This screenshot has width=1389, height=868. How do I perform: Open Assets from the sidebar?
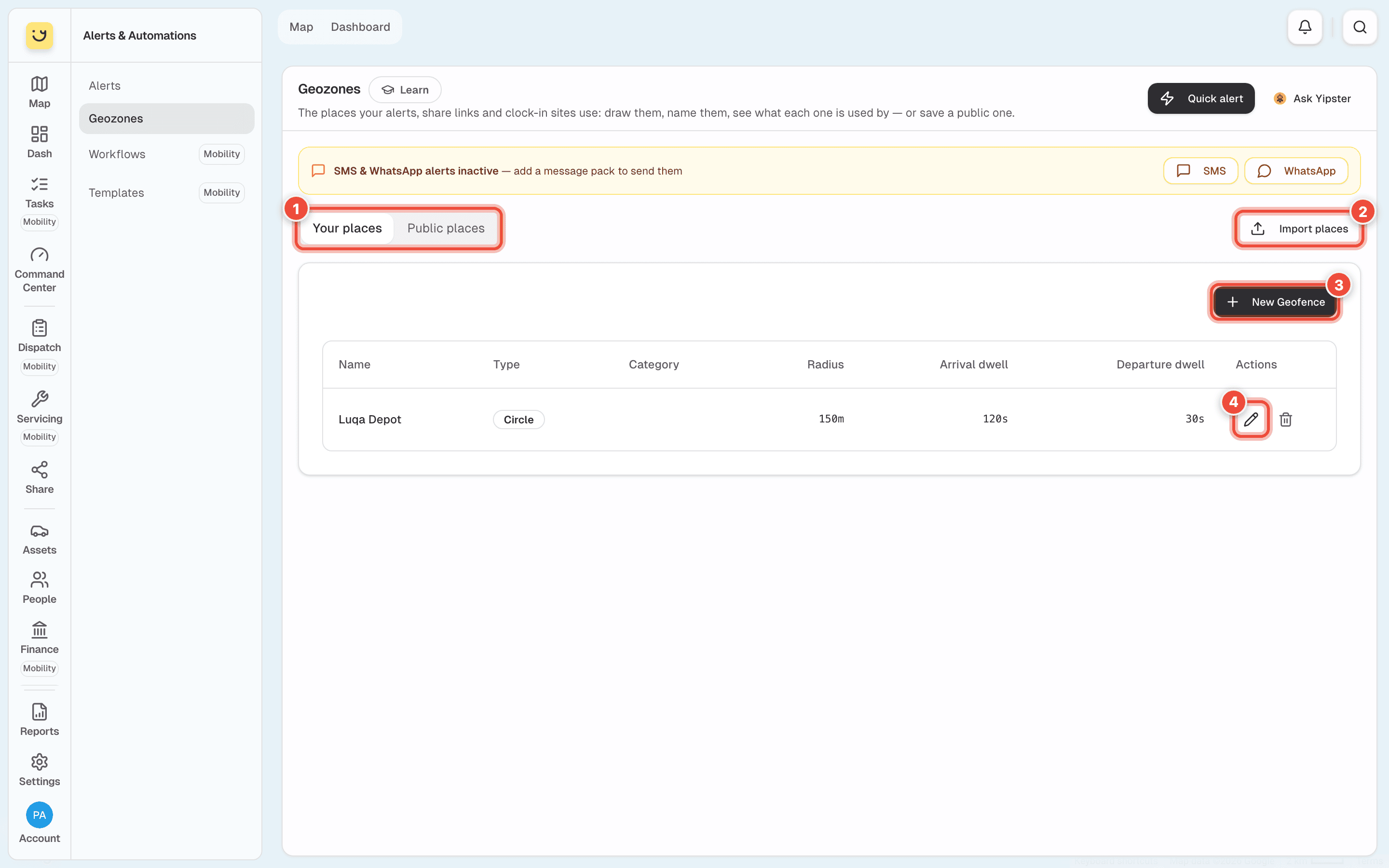point(39,539)
